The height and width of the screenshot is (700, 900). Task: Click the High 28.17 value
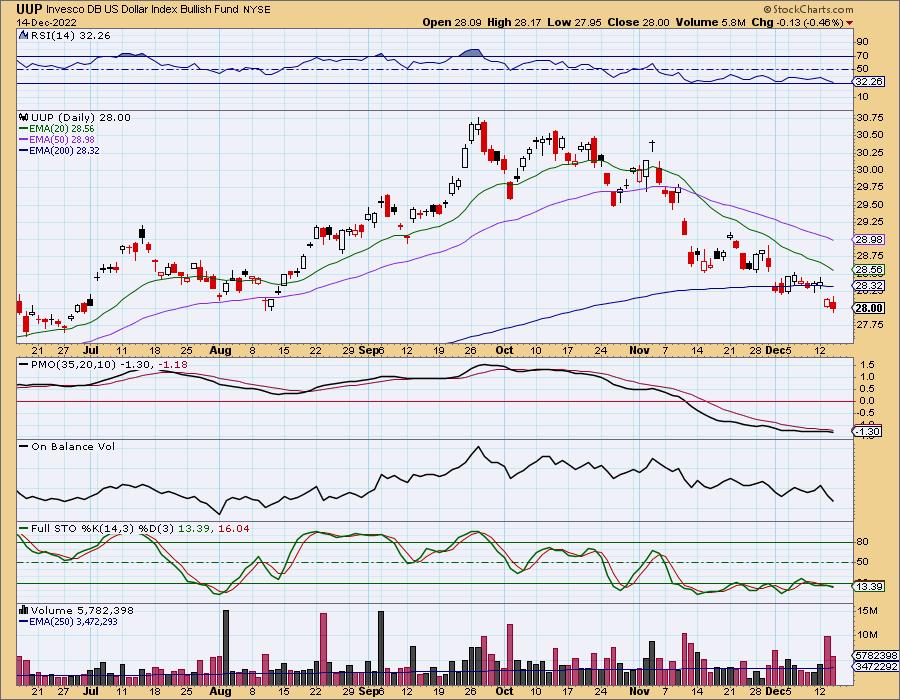[x=515, y=22]
